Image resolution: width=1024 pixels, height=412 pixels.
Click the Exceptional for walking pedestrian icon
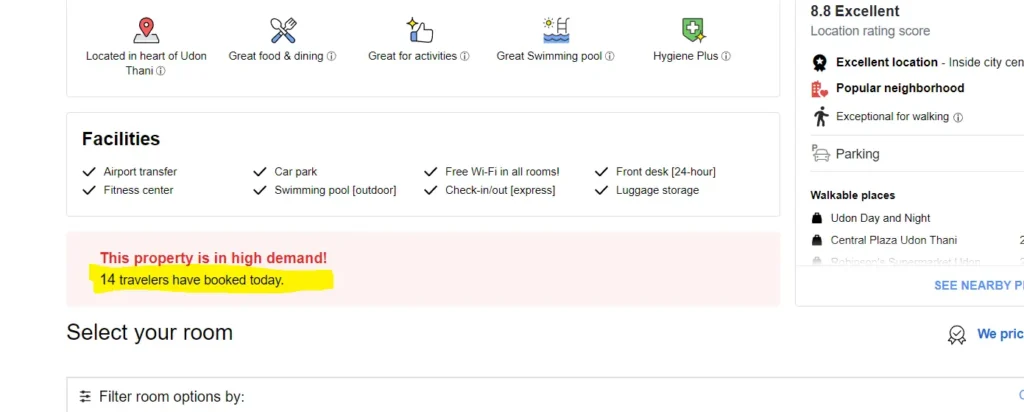click(820, 116)
